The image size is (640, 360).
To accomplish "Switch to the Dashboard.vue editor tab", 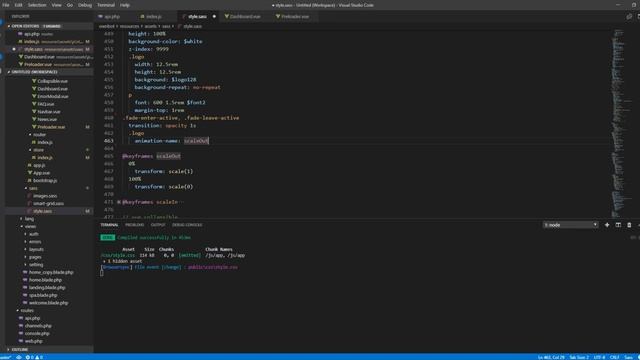I will click(x=245, y=17).
